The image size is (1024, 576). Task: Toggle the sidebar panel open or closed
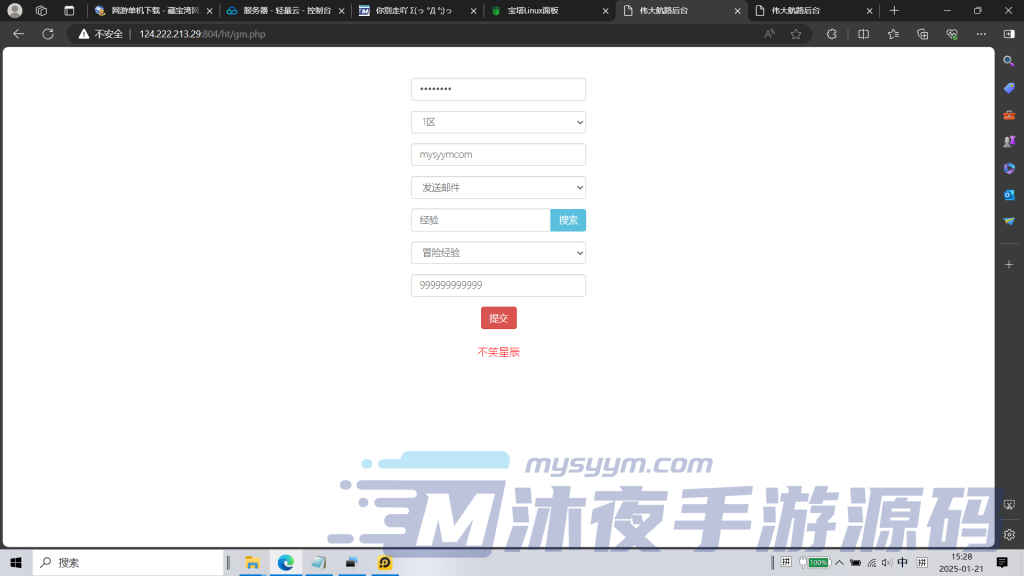tap(1008, 33)
